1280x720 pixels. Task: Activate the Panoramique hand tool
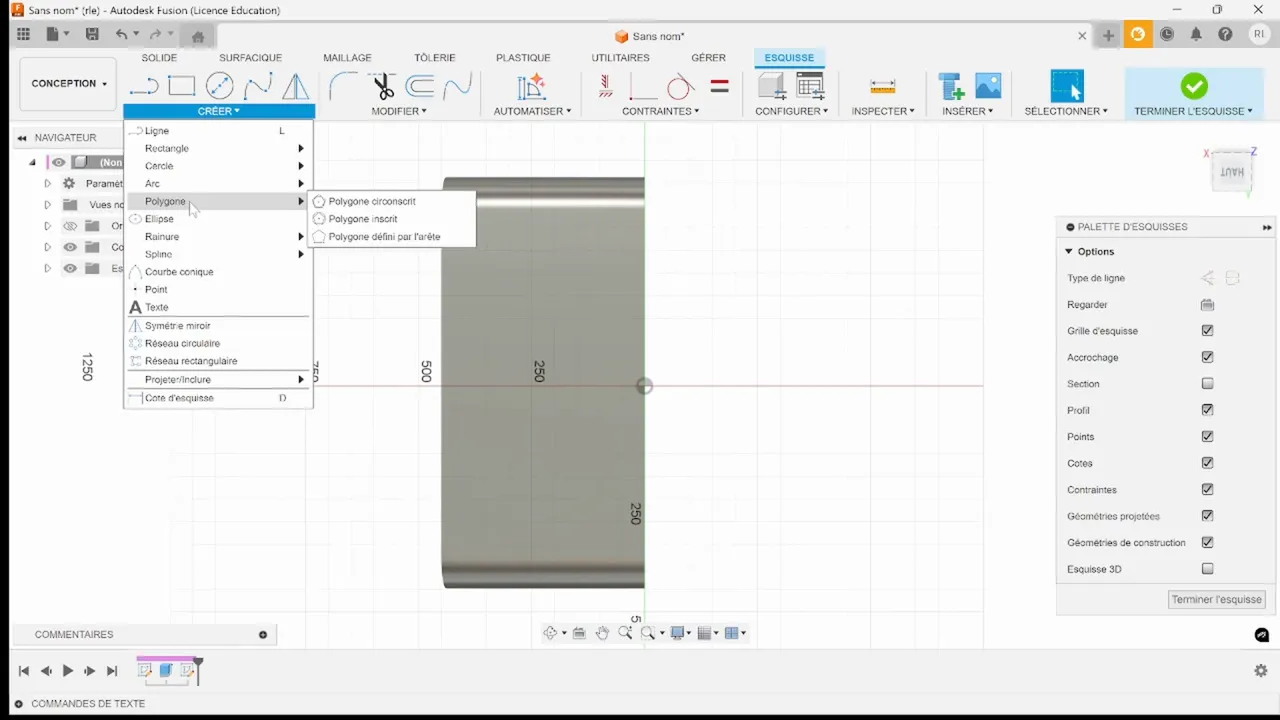pos(602,632)
